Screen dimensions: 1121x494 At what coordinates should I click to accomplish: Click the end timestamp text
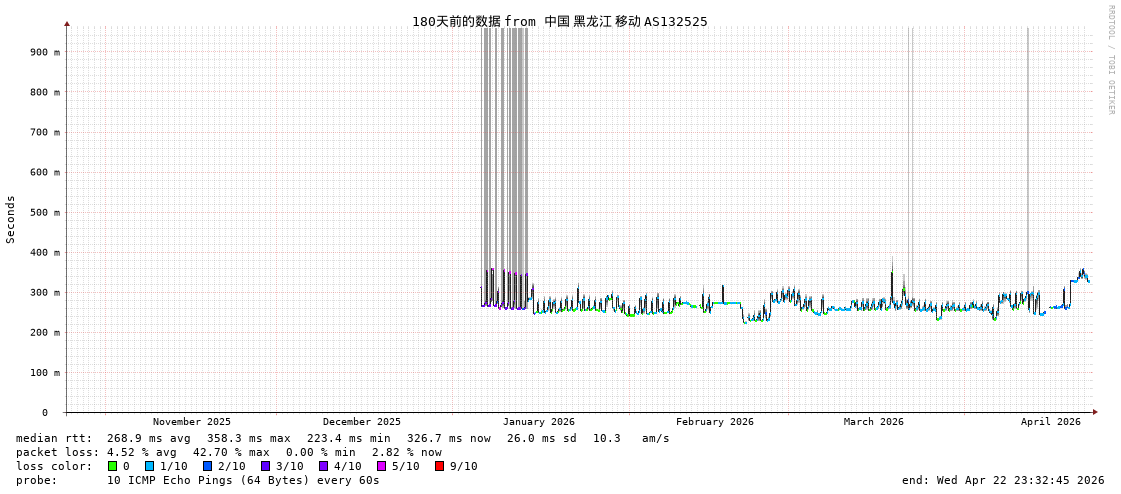click(x=1002, y=480)
